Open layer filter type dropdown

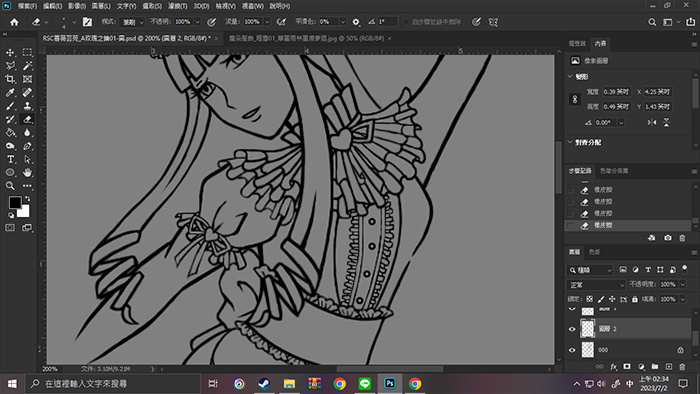[x=590, y=270]
